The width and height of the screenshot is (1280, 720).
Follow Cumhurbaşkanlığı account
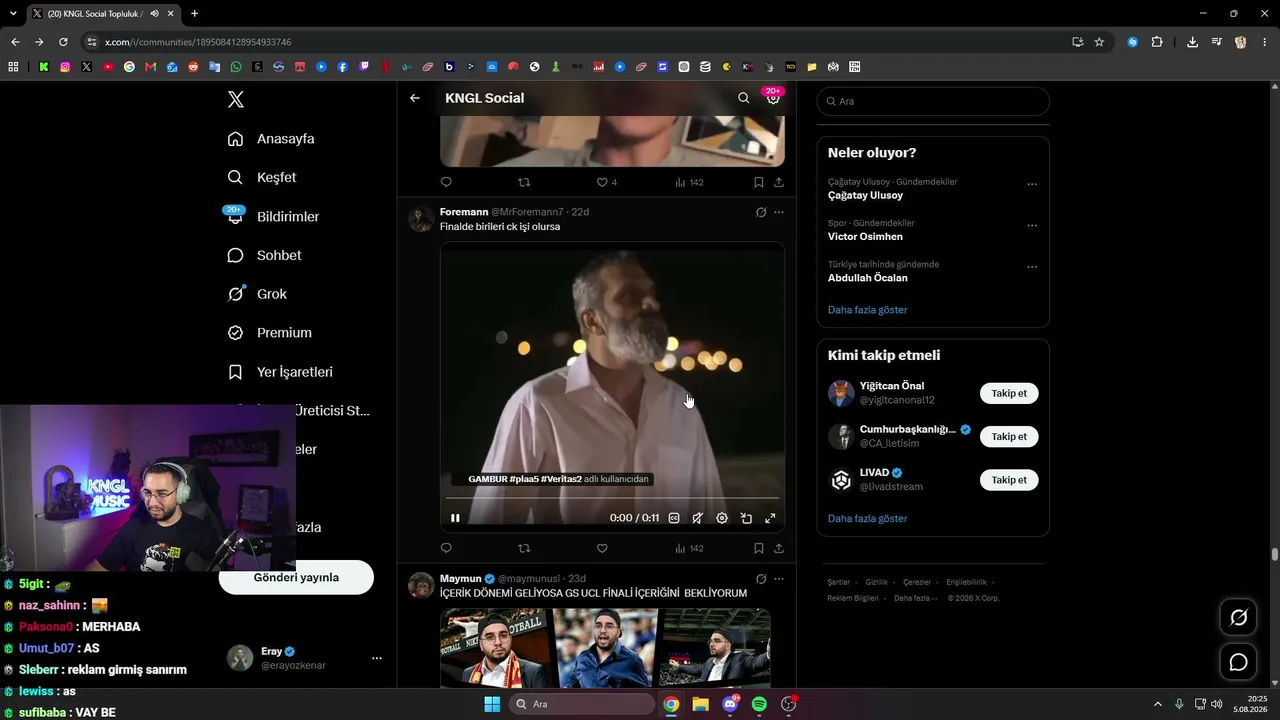[1009, 437]
